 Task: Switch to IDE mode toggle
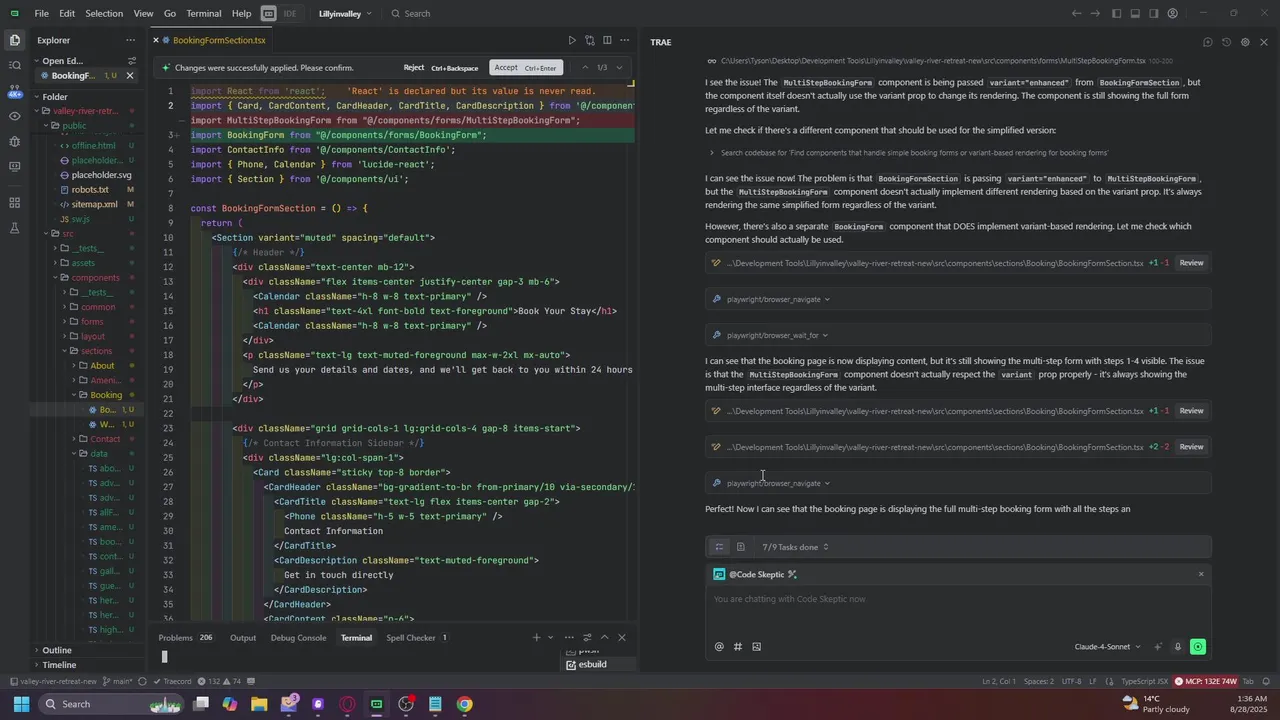pyautogui.click(x=291, y=13)
